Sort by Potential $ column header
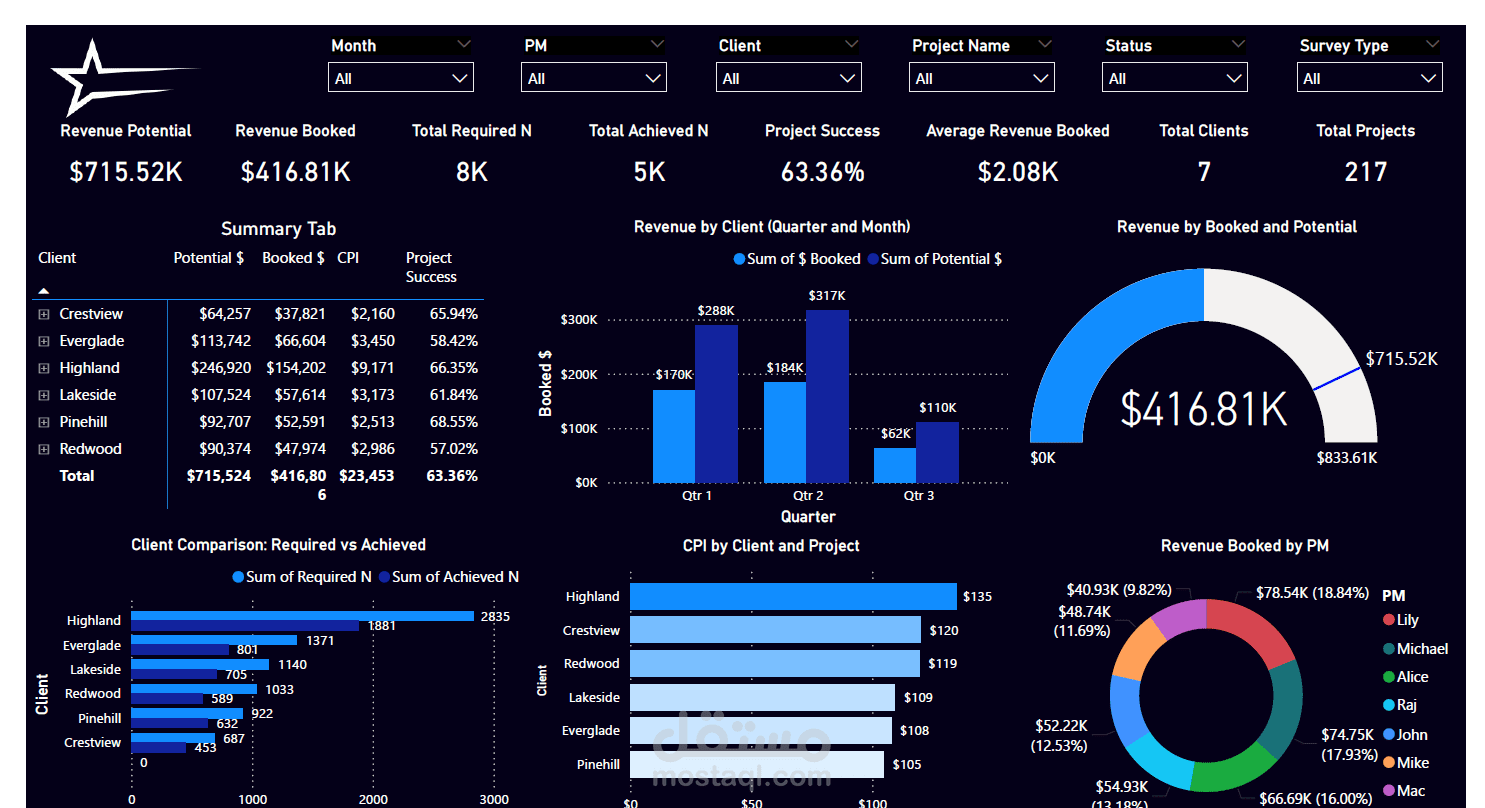The height and width of the screenshot is (808, 1485). (209, 258)
